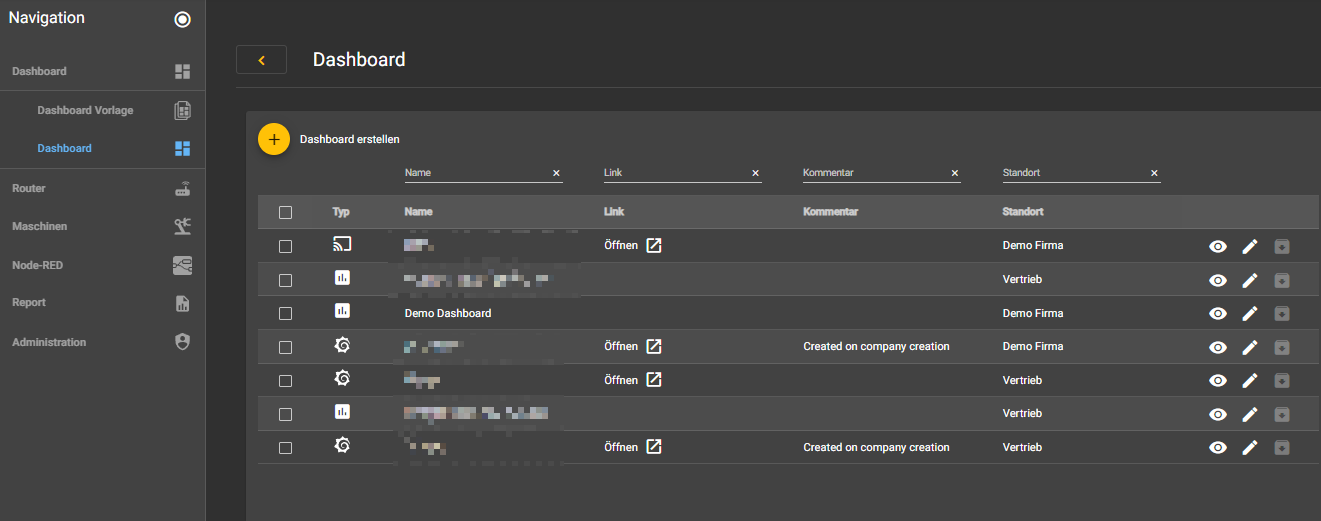Open external link icon in Demo Firma first row
The width and height of the screenshot is (1321, 521).
pos(654,246)
